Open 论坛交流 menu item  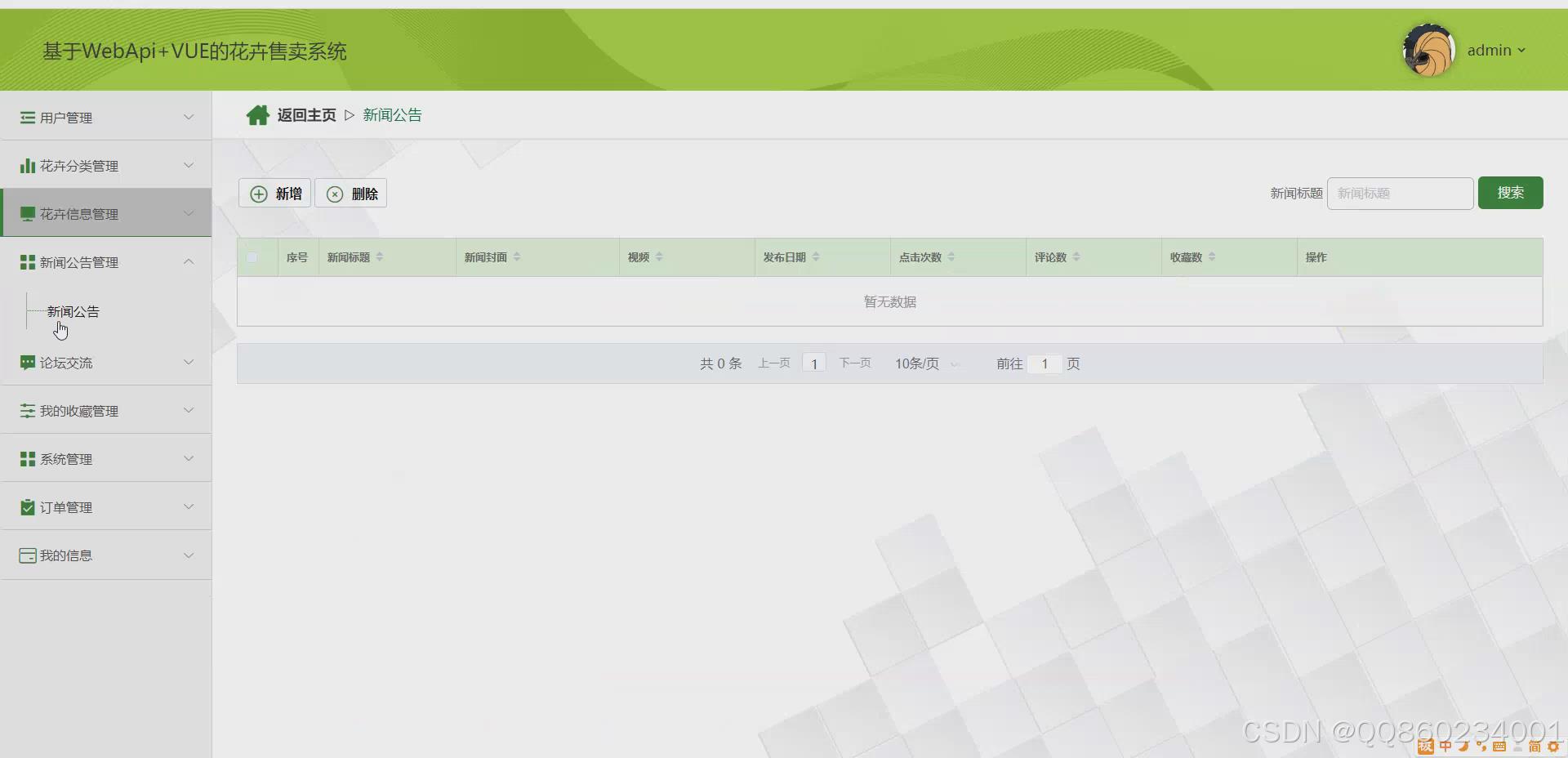coord(106,362)
